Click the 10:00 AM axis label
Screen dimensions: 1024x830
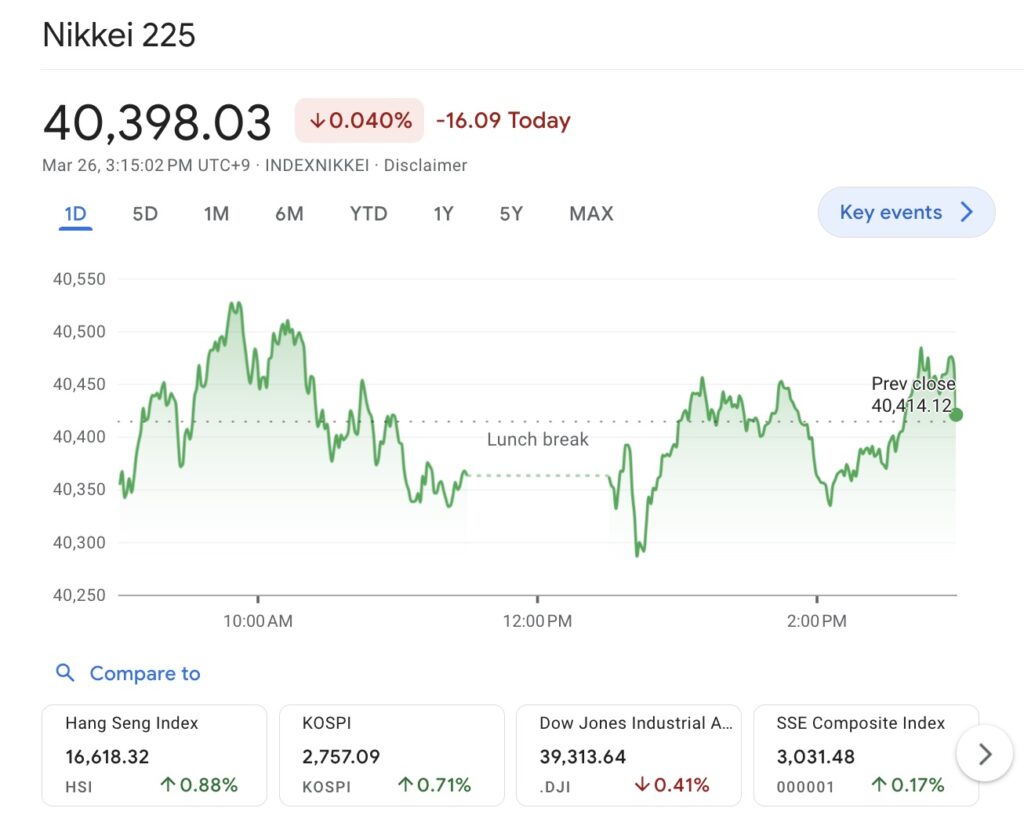(258, 620)
